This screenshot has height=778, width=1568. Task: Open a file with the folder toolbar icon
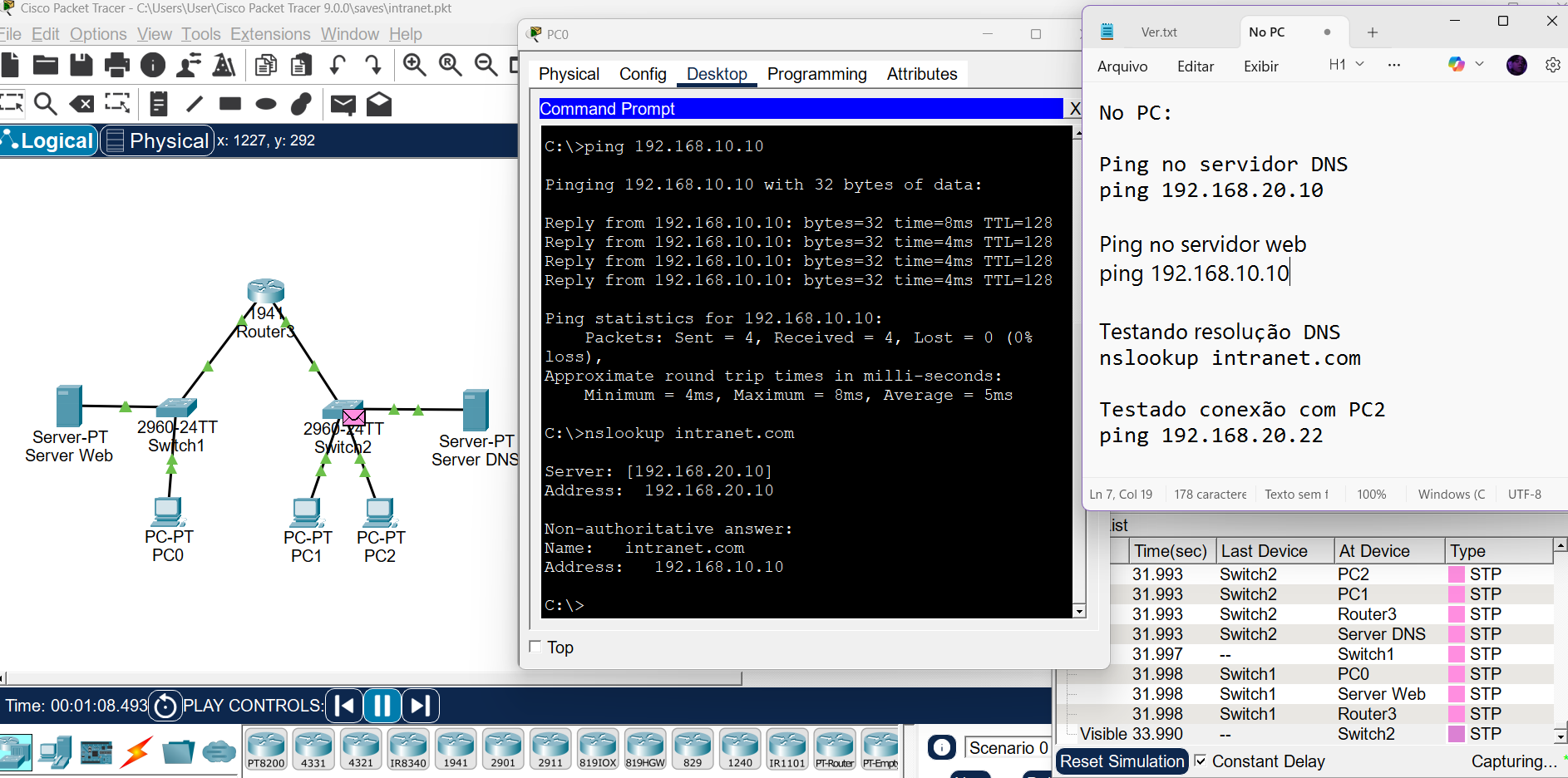[45, 65]
